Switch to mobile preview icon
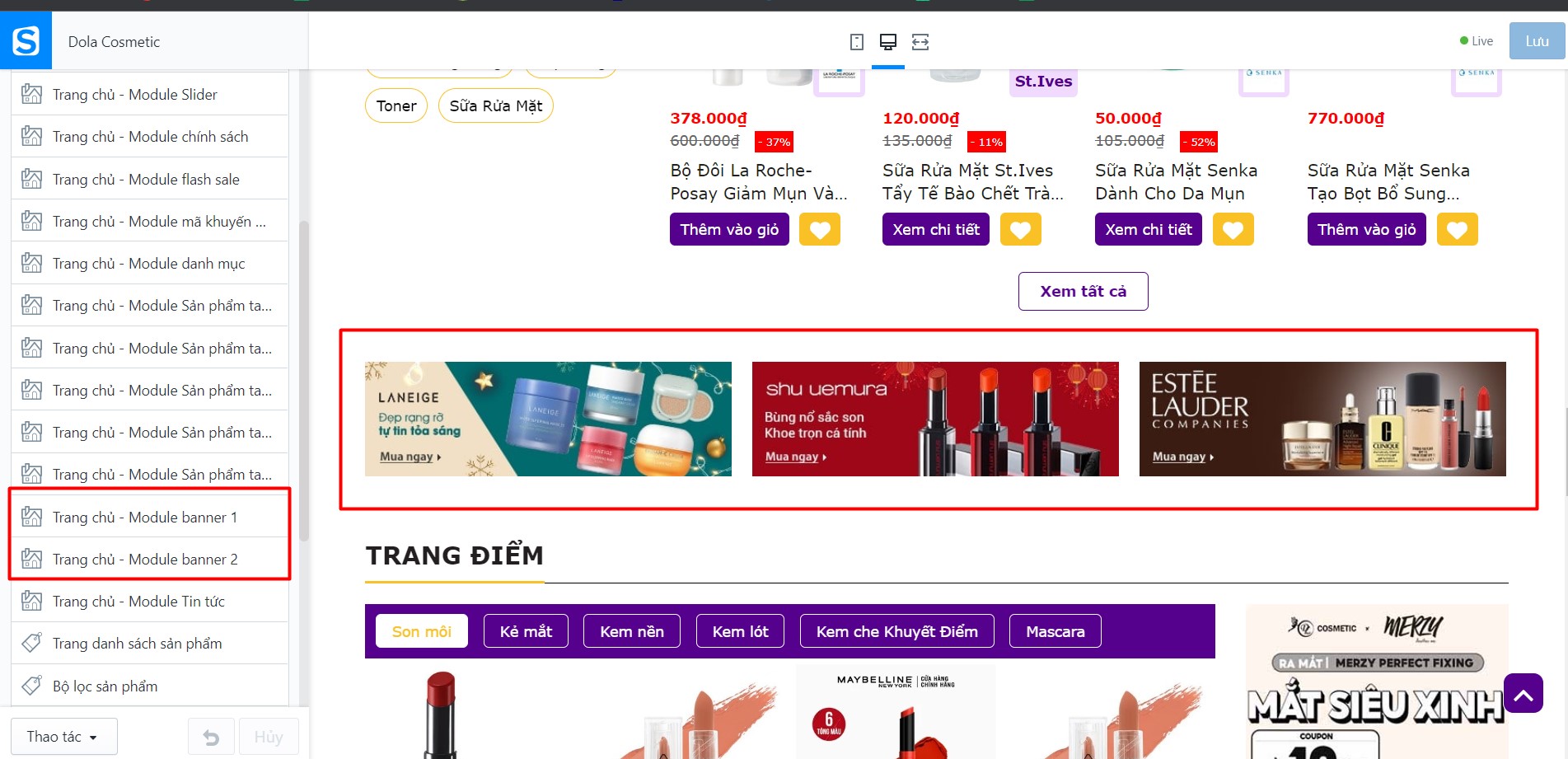The height and width of the screenshot is (759, 1568). click(857, 42)
